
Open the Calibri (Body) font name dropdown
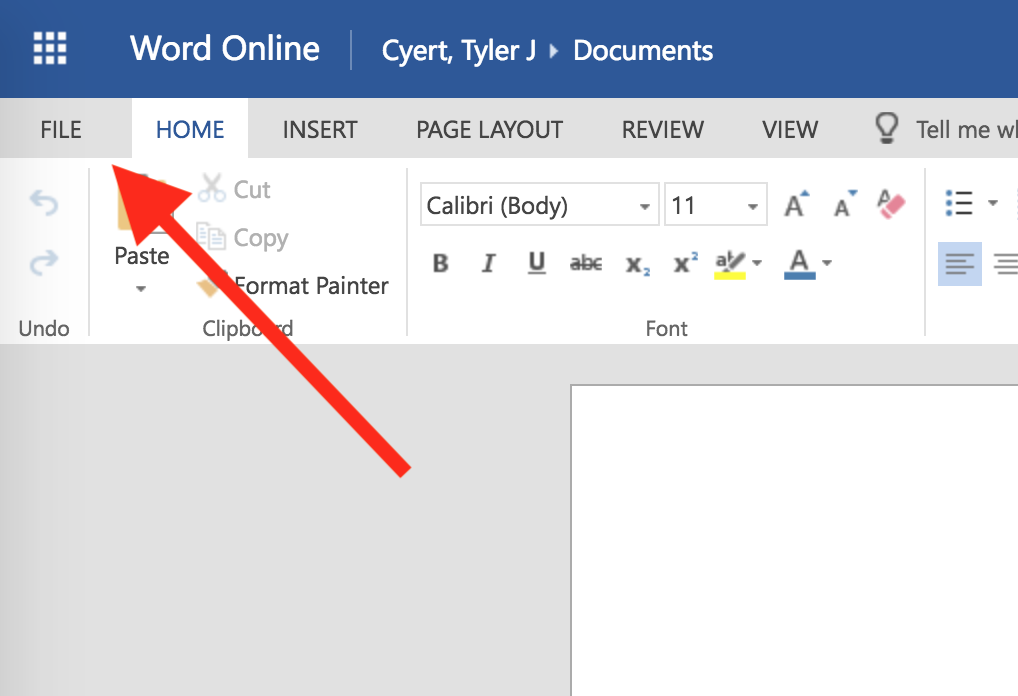click(x=644, y=207)
